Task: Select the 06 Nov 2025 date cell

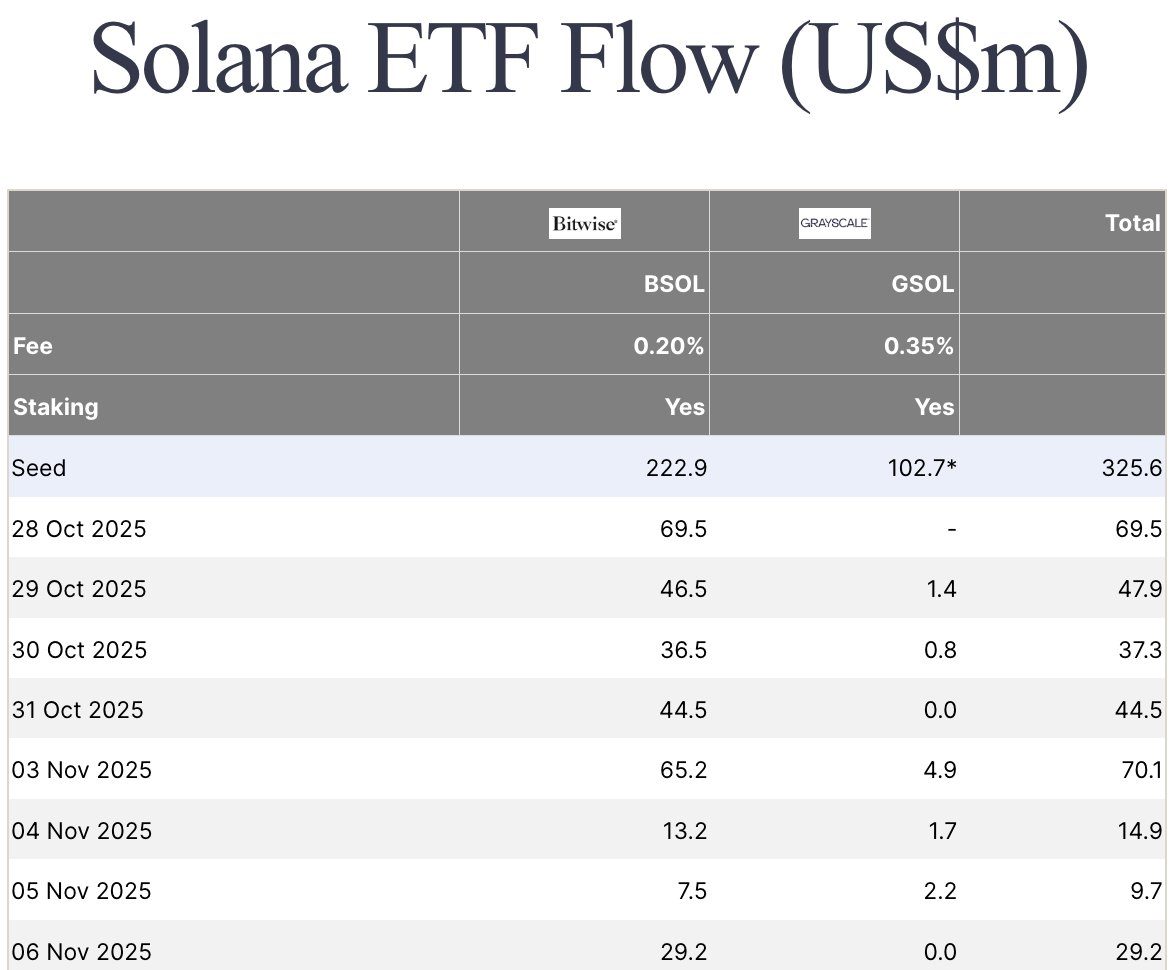Action: (82, 951)
